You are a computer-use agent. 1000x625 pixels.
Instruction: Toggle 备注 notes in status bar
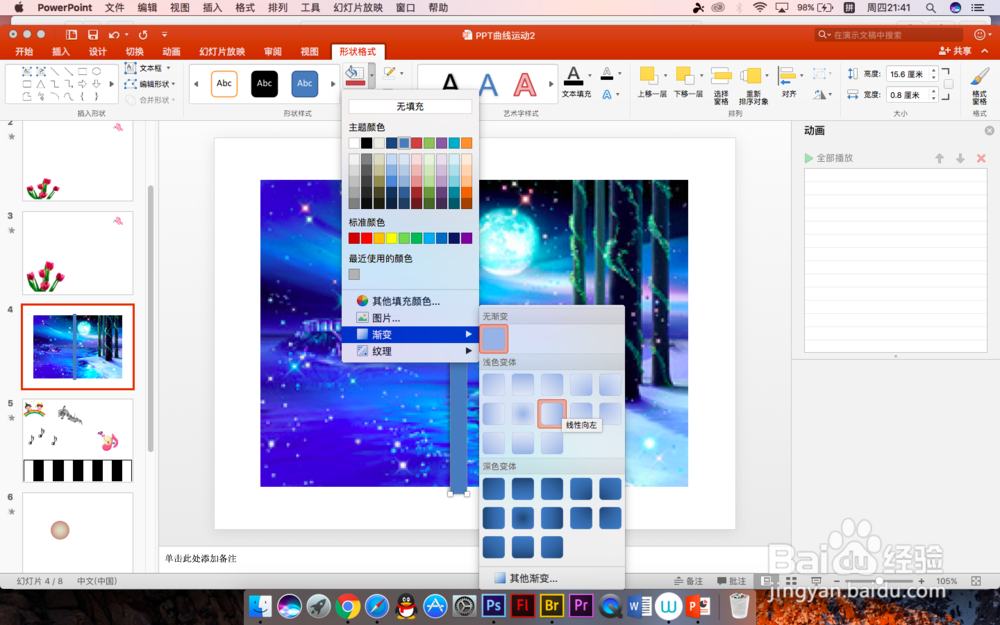[689, 581]
